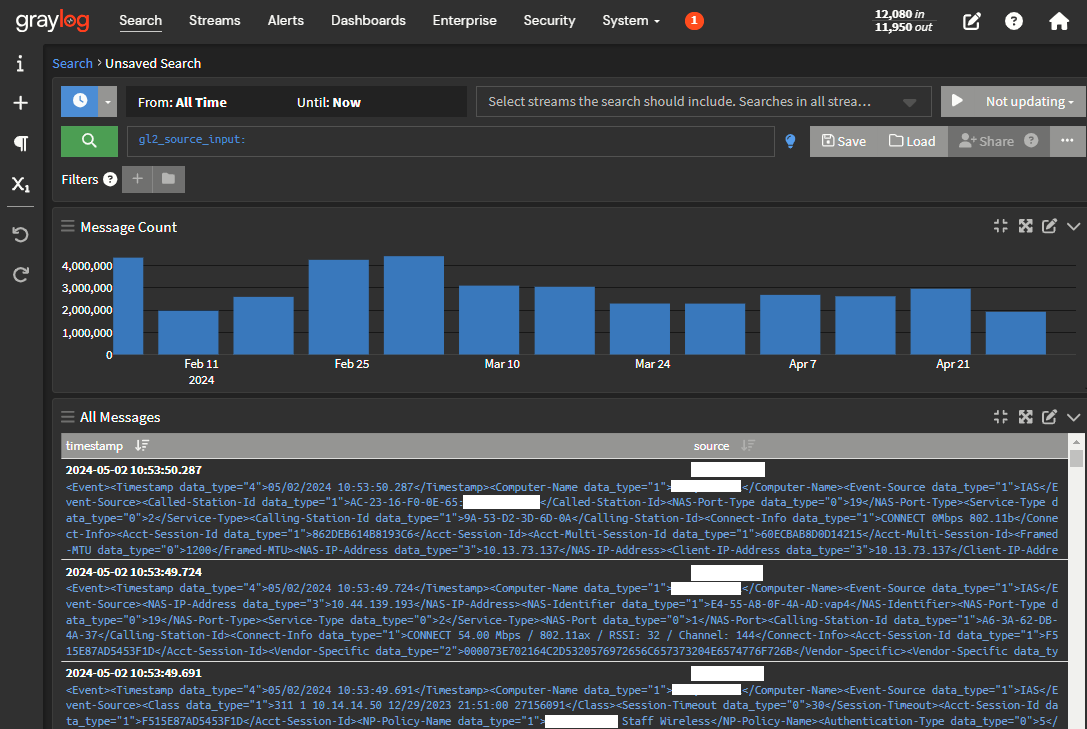The image size is (1087, 729).
Task: Open the scratchpad edit icon in header
Action: tap(971, 21)
